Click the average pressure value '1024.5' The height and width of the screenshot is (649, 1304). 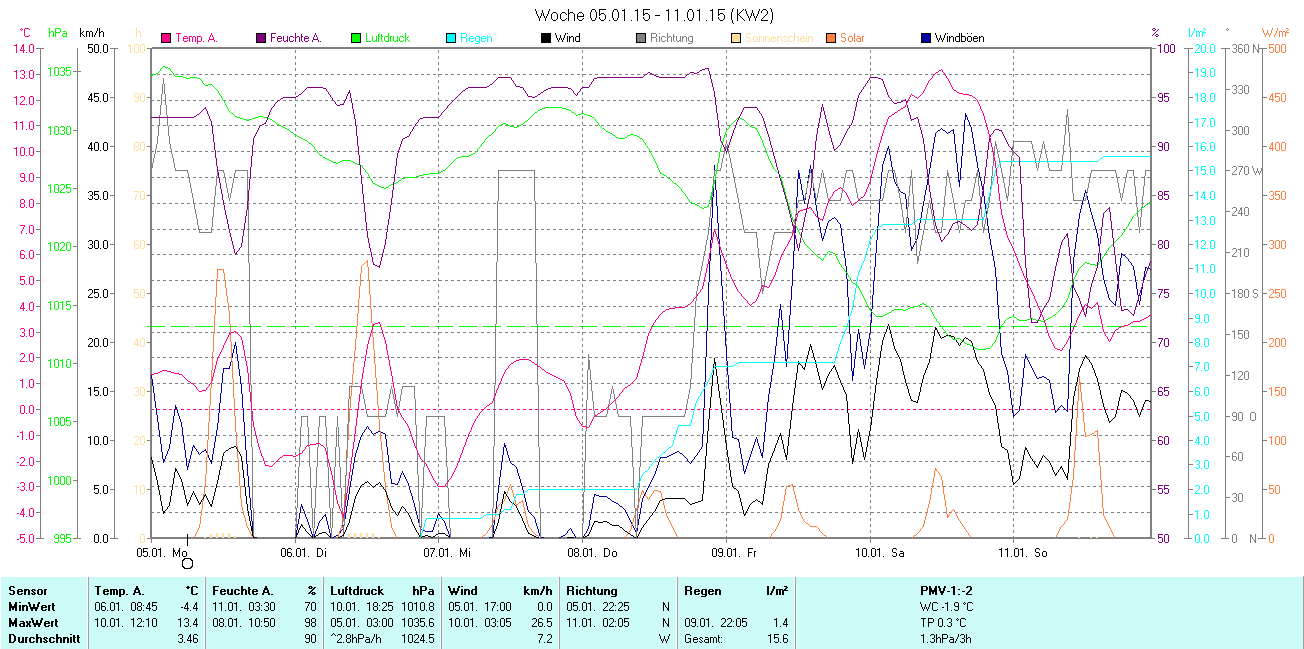[x=419, y=639]
